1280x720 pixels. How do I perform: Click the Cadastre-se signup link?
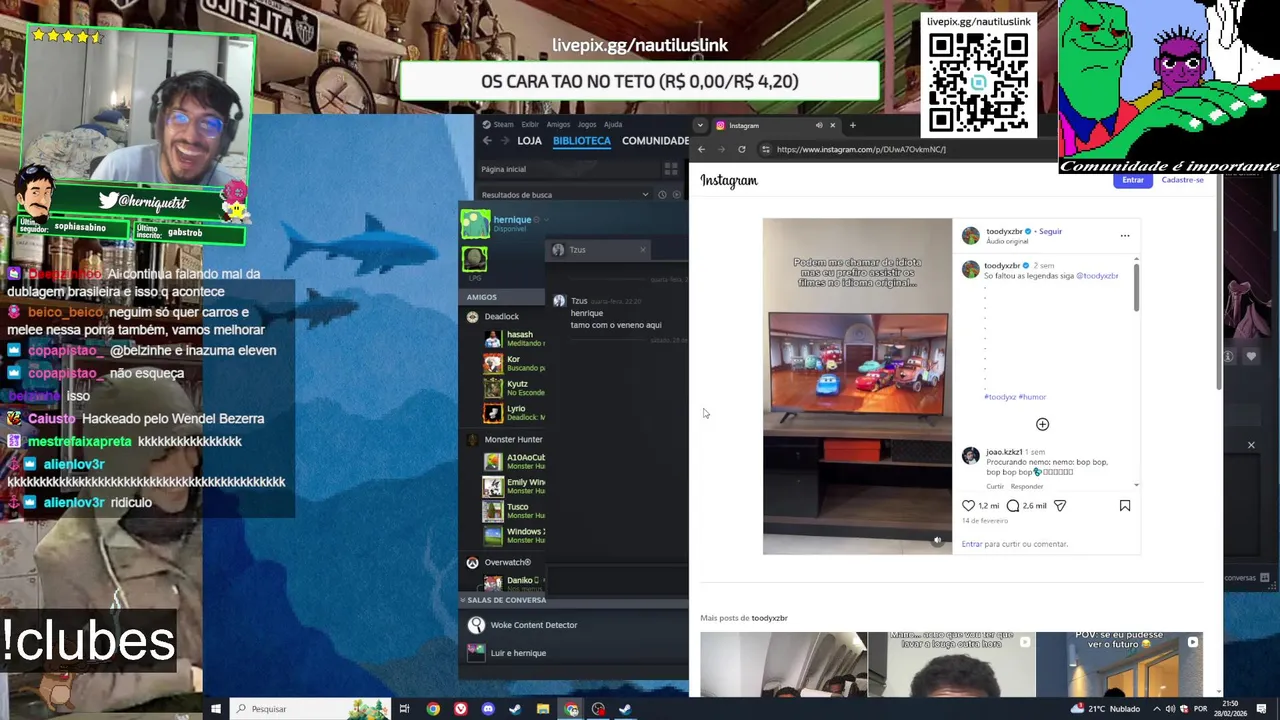click(x=1183, y=180)
